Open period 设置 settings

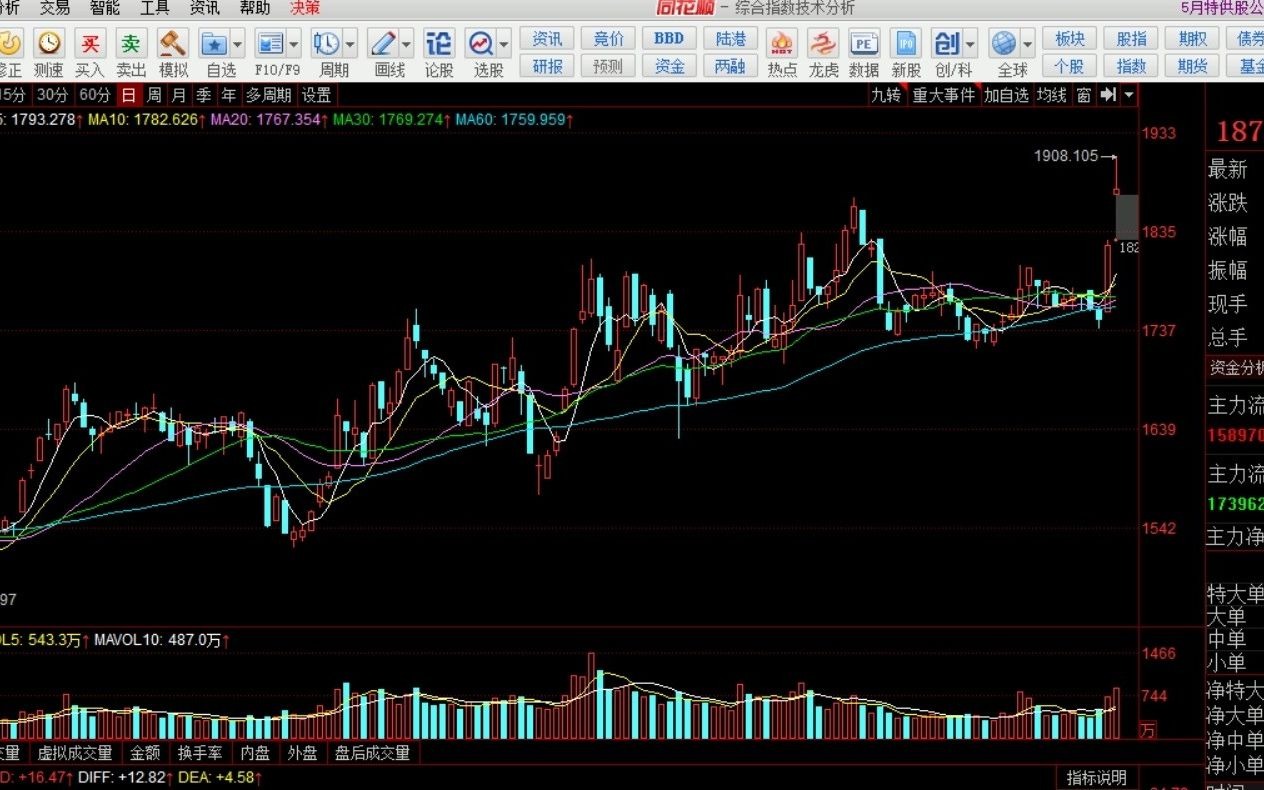[x=316, y=95]
